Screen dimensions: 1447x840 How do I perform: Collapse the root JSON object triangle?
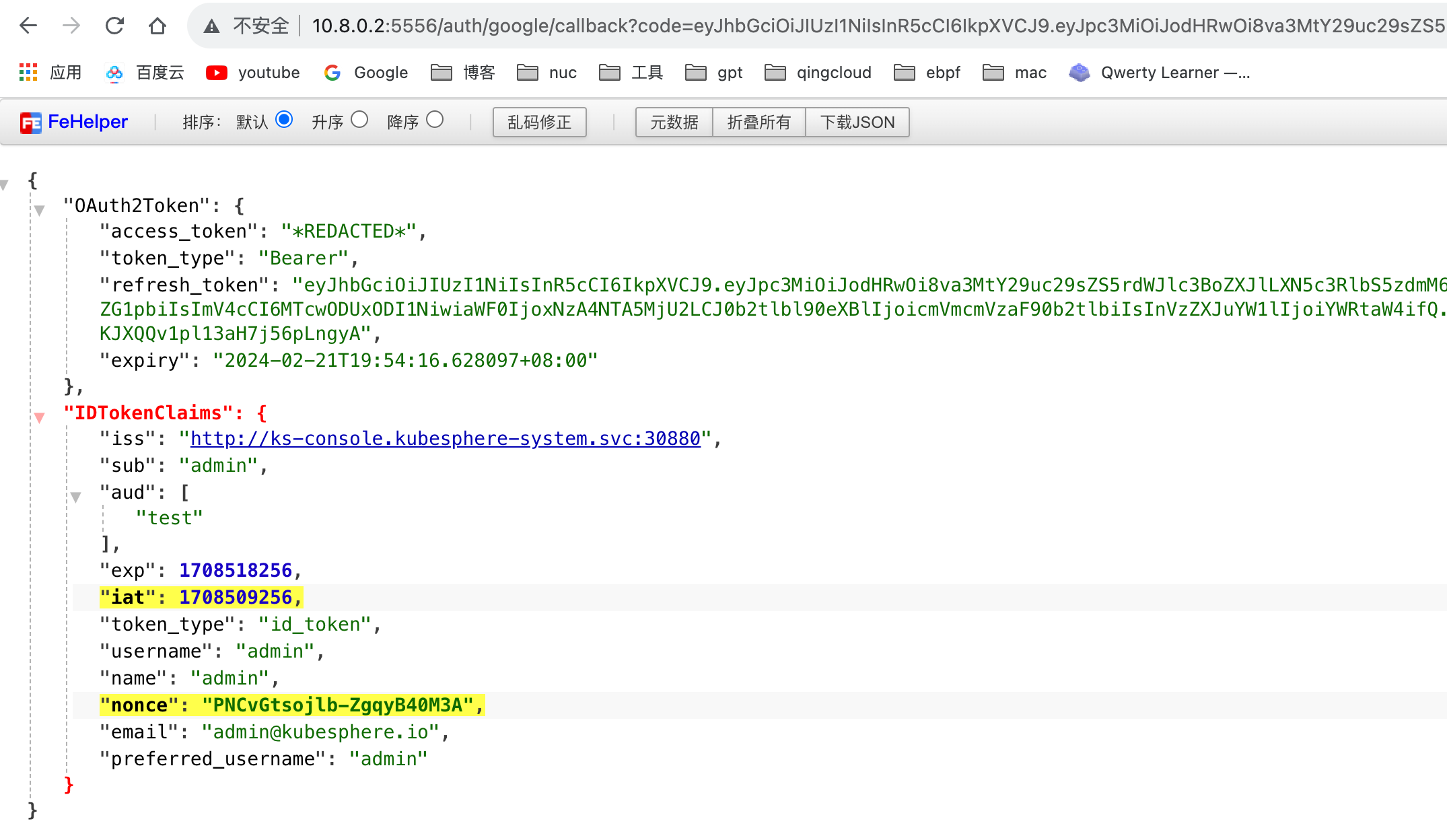point(5,184)
